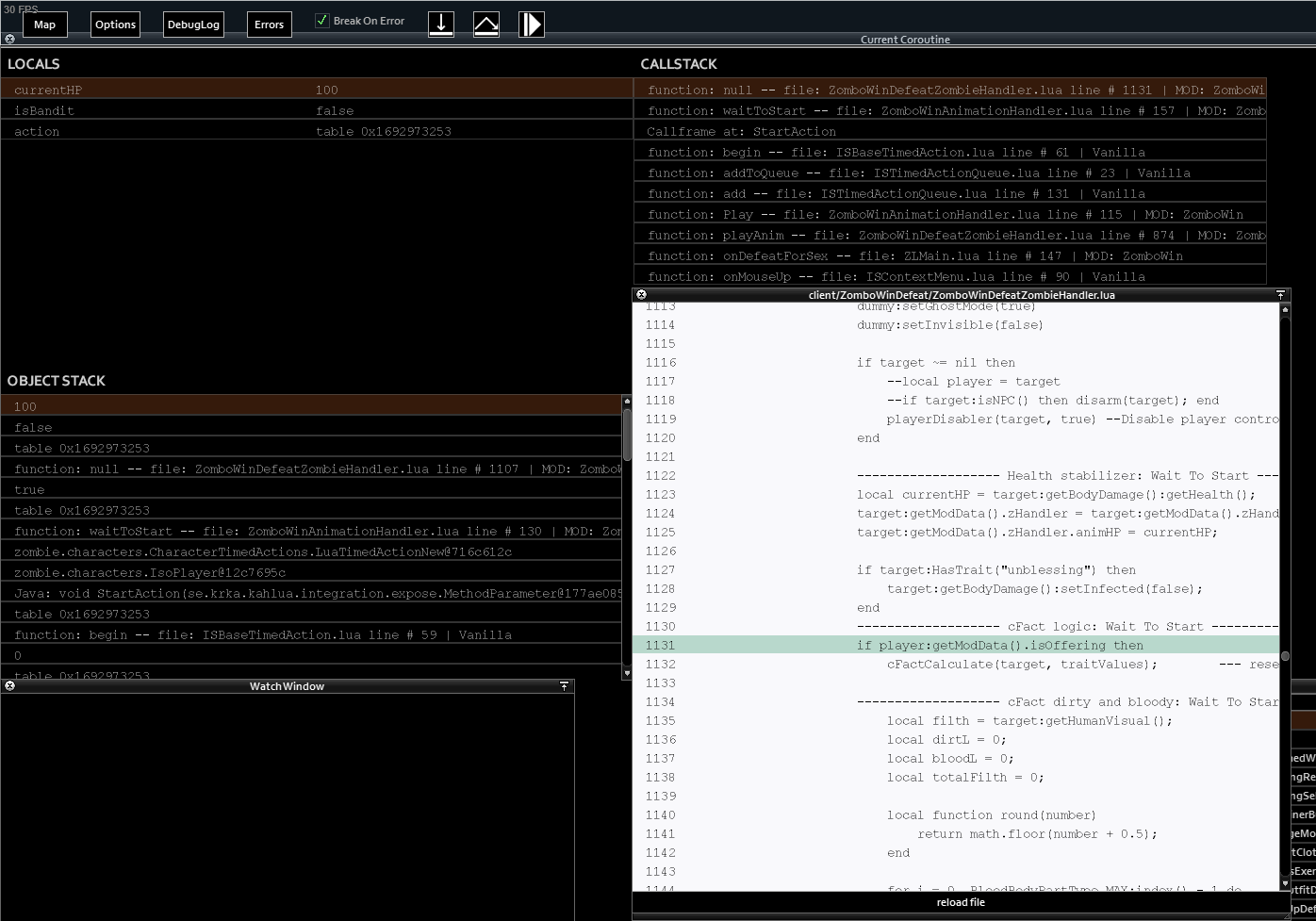Image resolution: width=1316 pixels, height=921 pixels.
Task: Select the Play ZomboWinAnimationHandler.lua callstack entry
Action: coord(950,214)
